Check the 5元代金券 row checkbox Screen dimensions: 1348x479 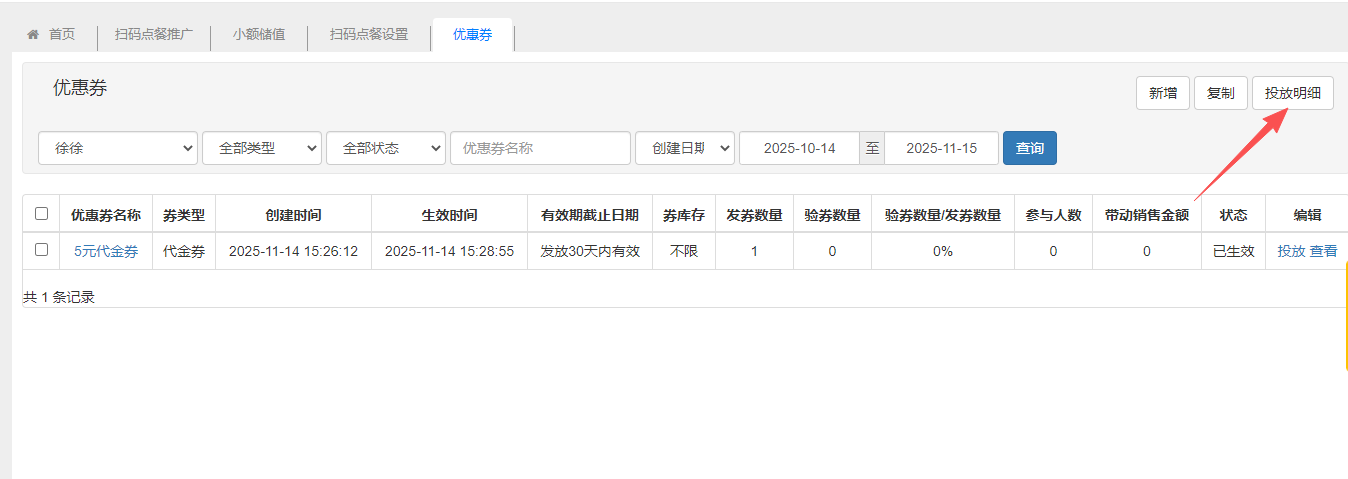pyautogui.click(x=41, y=250)
